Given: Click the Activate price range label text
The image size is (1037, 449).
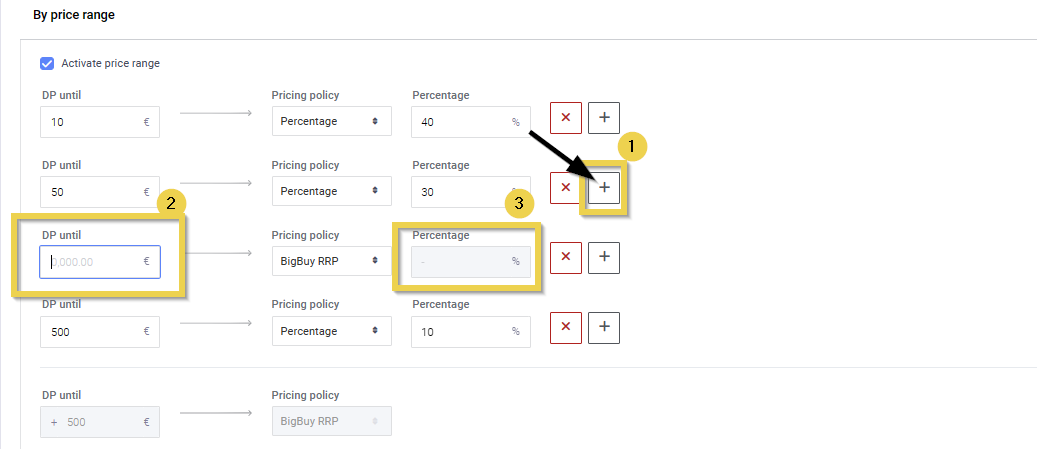Looking at the screenshot, I should [110, 63].
